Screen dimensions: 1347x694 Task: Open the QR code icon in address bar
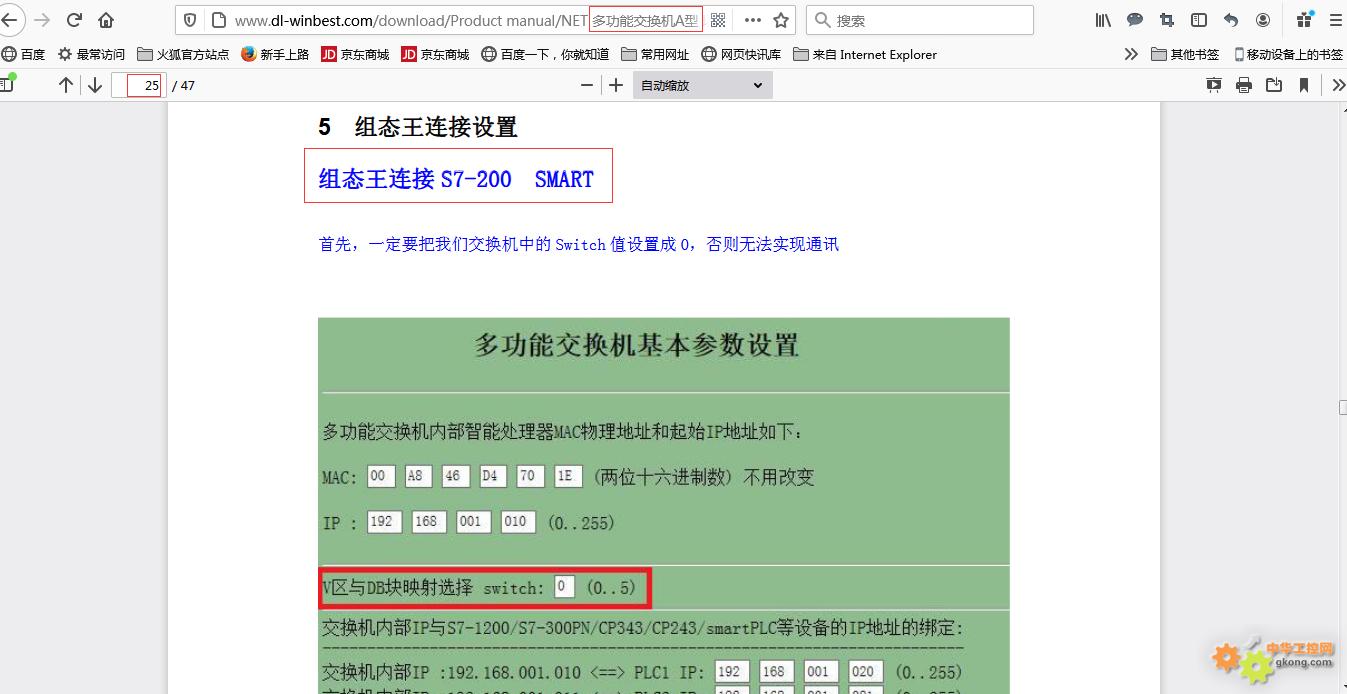click(718, 20)
